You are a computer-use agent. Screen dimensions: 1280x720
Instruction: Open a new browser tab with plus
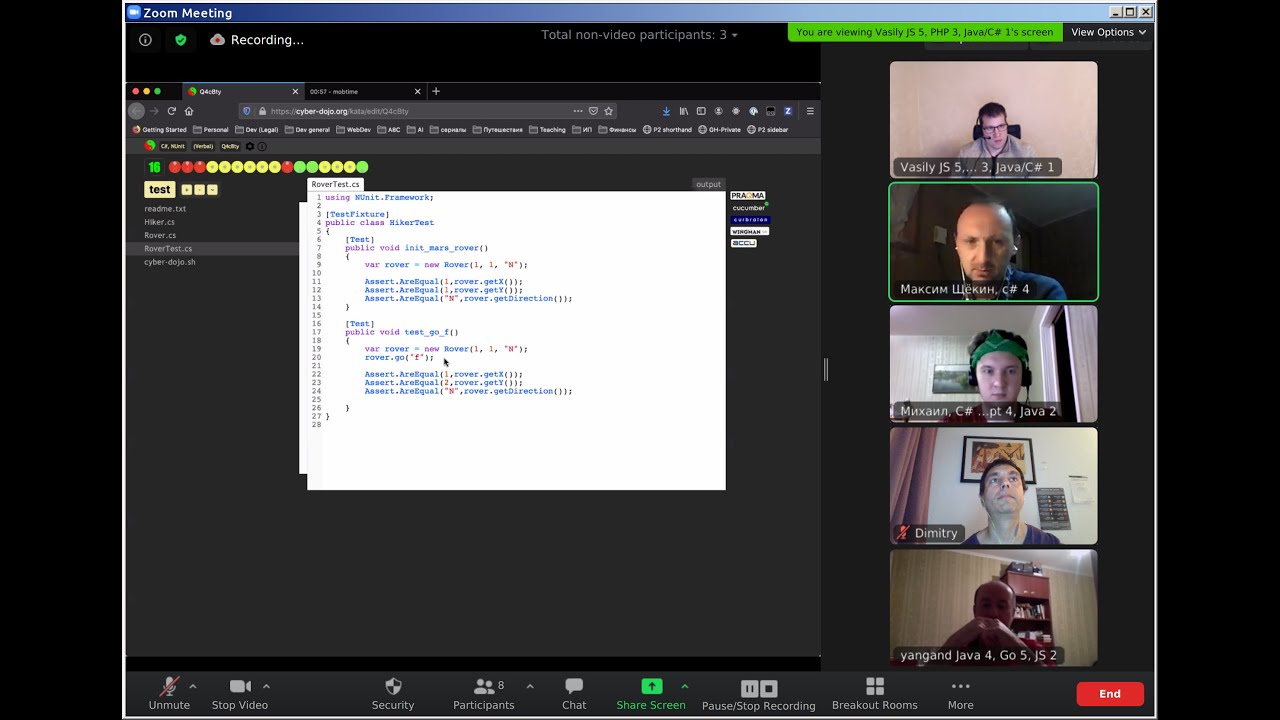[x=436, y=91]
